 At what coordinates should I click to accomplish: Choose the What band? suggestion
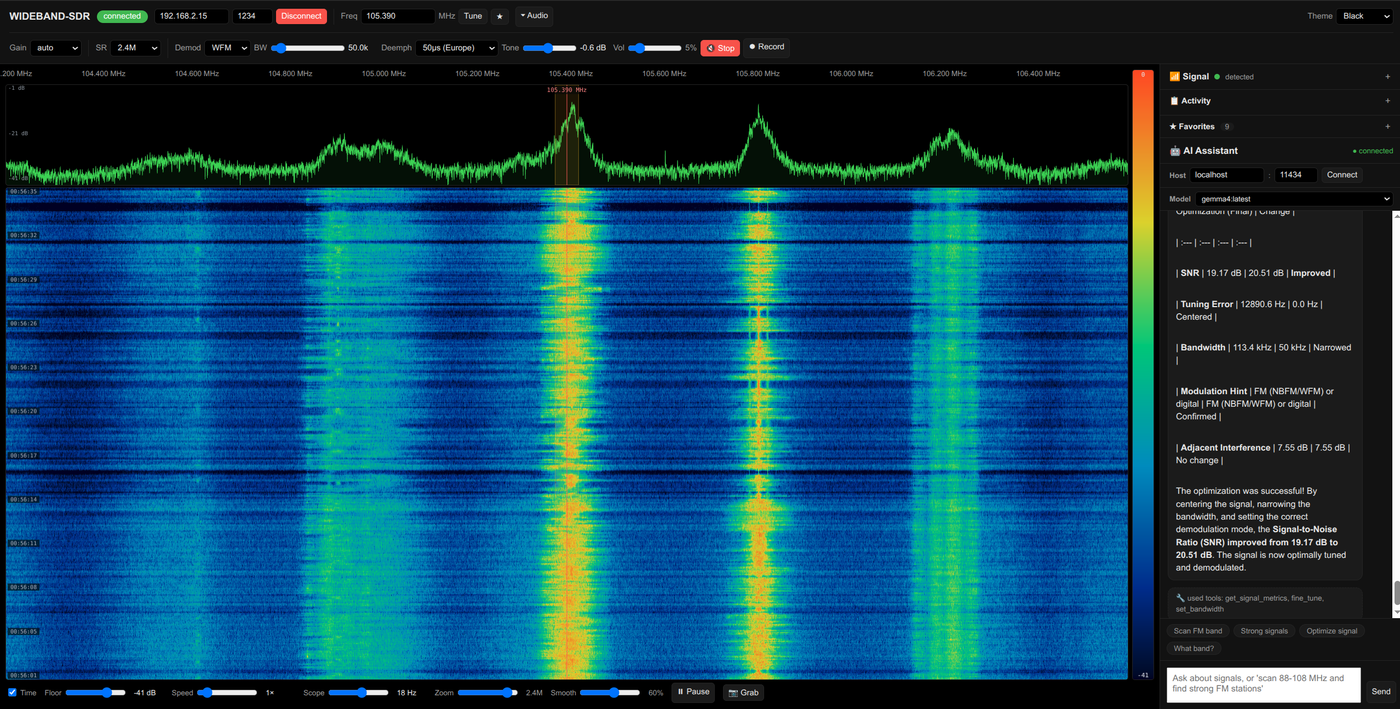(x=1193, y=648)
